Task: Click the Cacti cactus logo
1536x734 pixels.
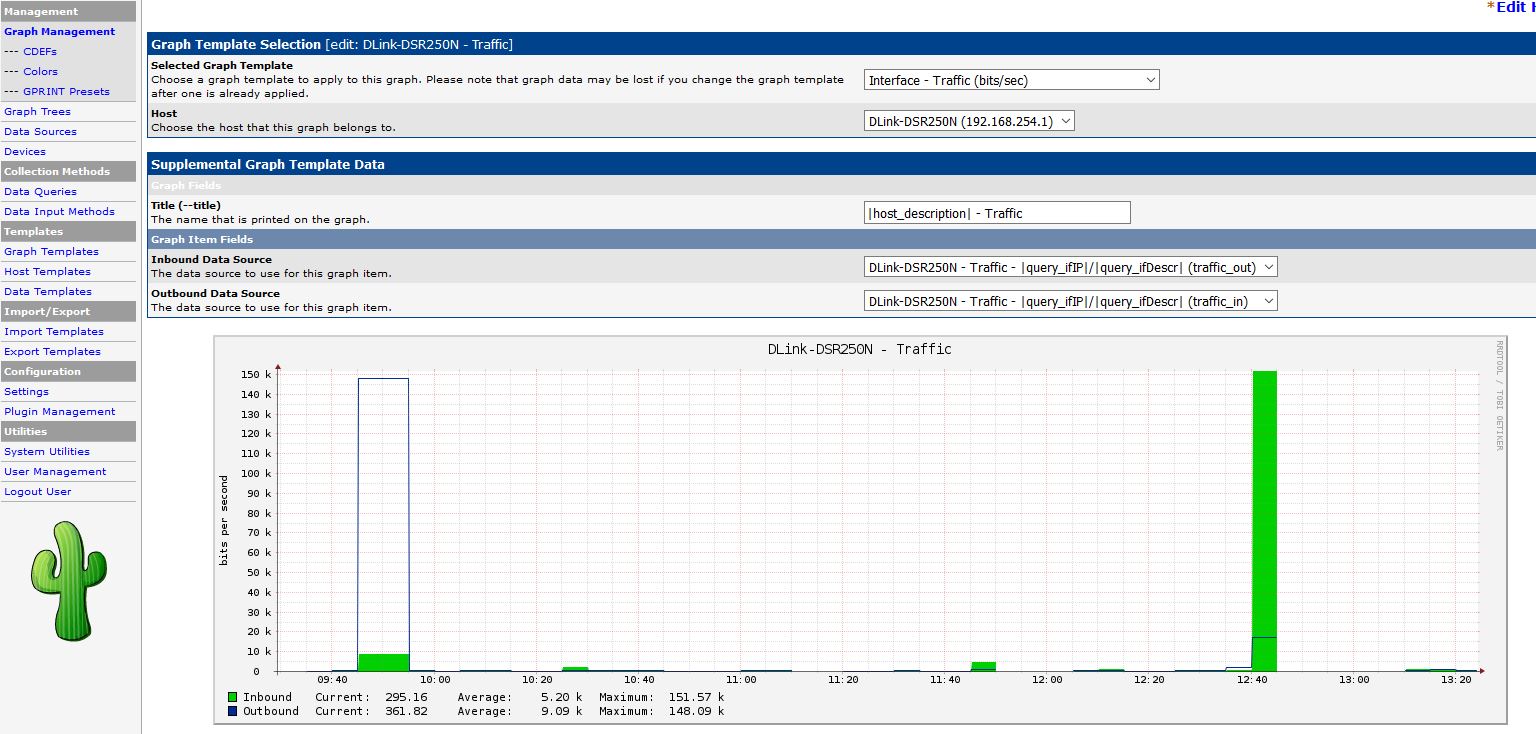Action: point(67,580)
